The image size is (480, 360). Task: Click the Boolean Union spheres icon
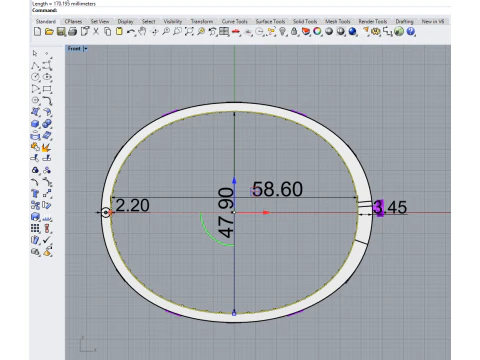47,124
